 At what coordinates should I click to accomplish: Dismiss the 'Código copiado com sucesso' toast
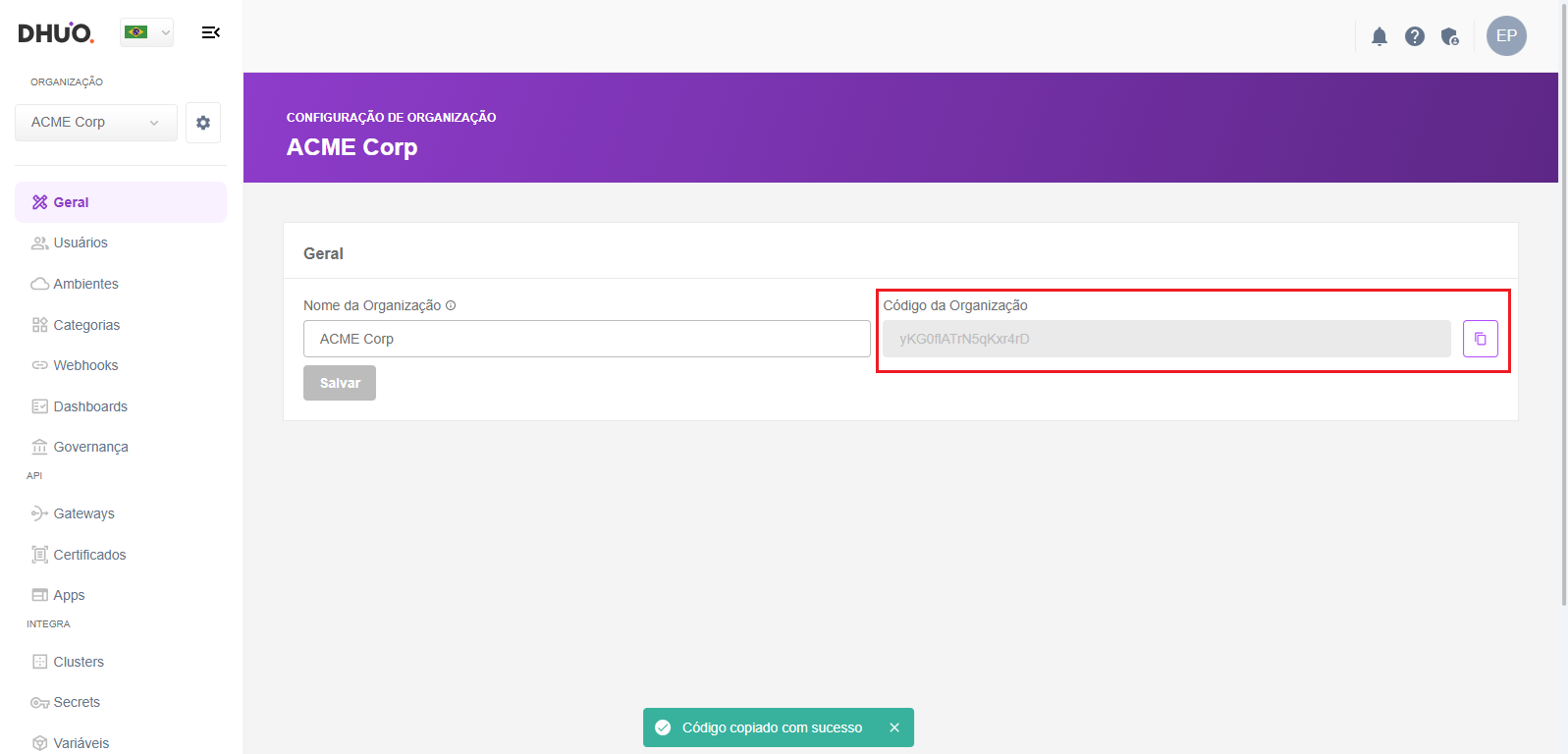coord(893,727)
